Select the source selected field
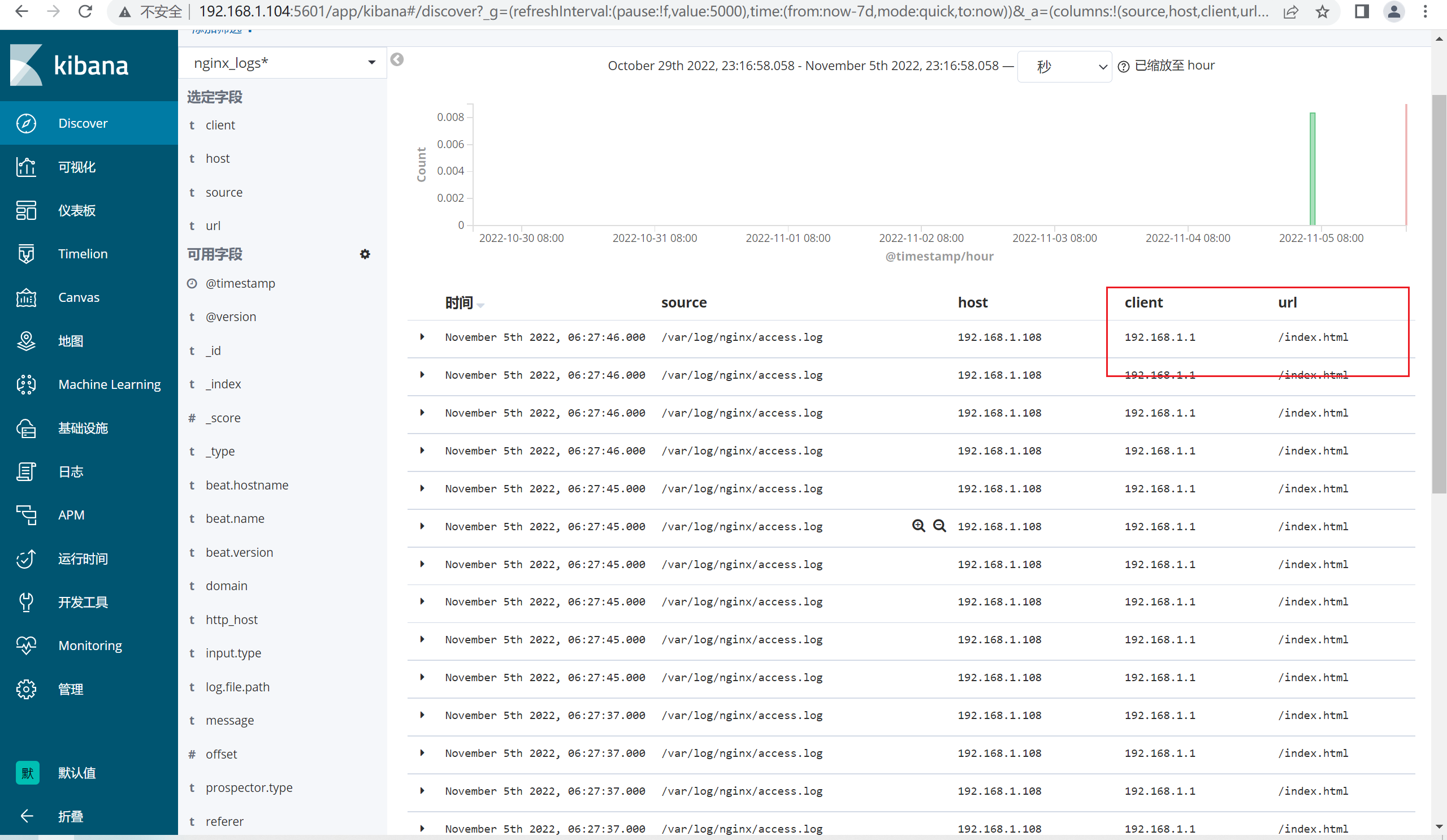Viewport: 1447px width, 840px height. pos(224,192)
